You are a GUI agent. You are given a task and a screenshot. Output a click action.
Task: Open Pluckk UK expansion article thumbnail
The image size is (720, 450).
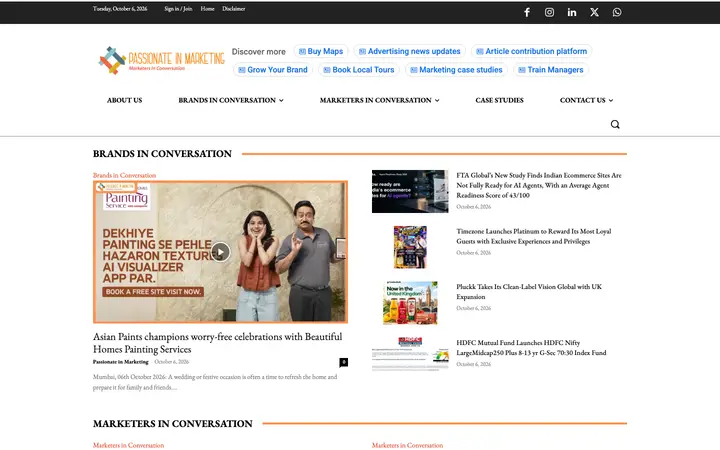point(410,303)
